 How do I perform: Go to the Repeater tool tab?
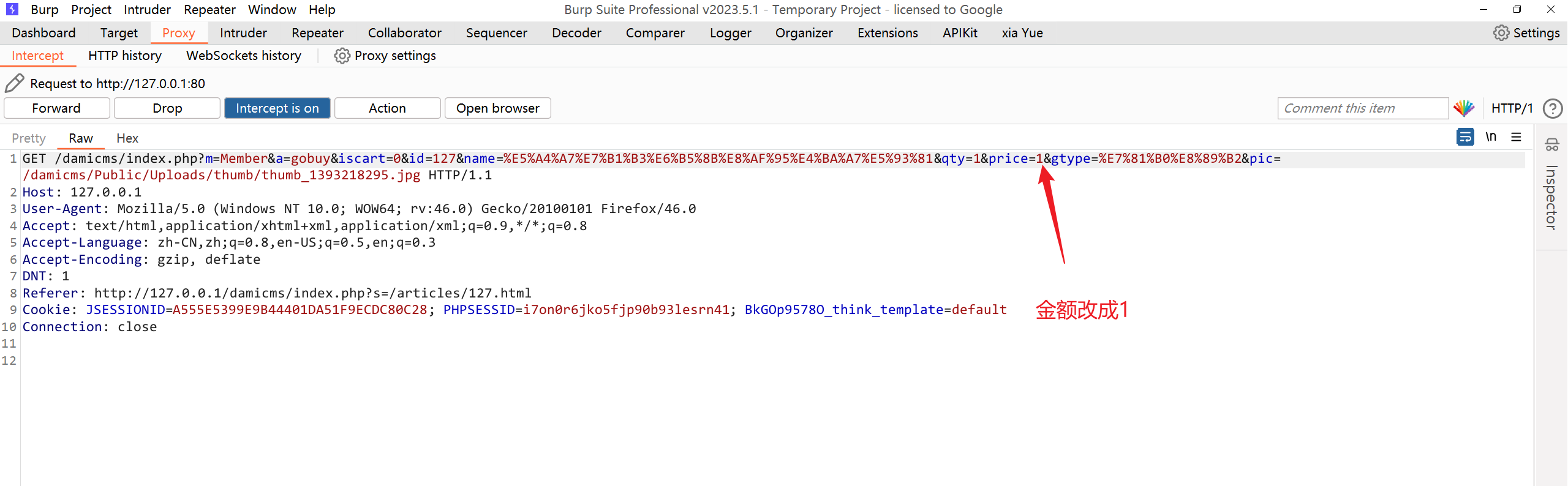click(317, 33)
